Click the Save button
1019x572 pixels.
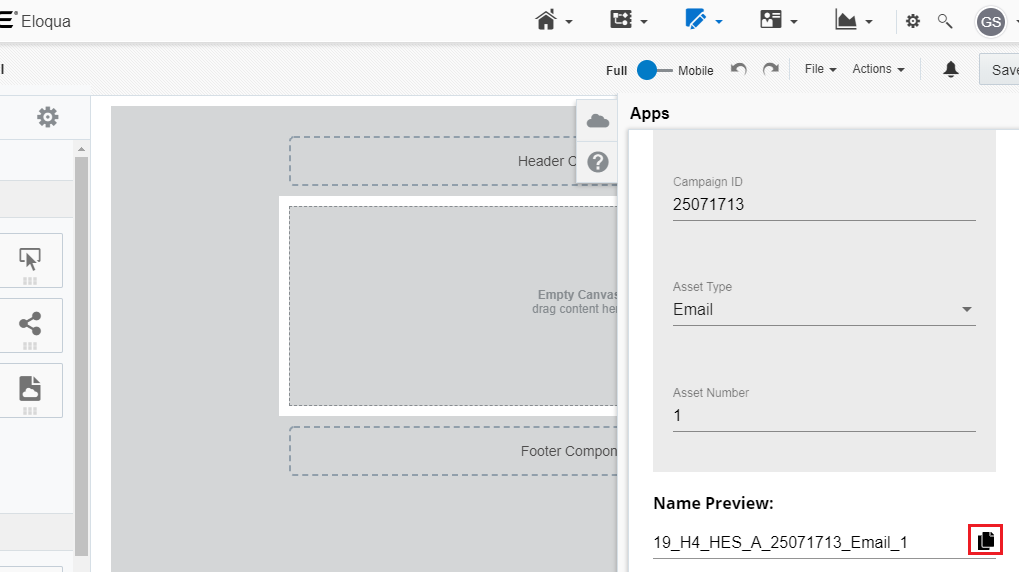click(1000, 70)
